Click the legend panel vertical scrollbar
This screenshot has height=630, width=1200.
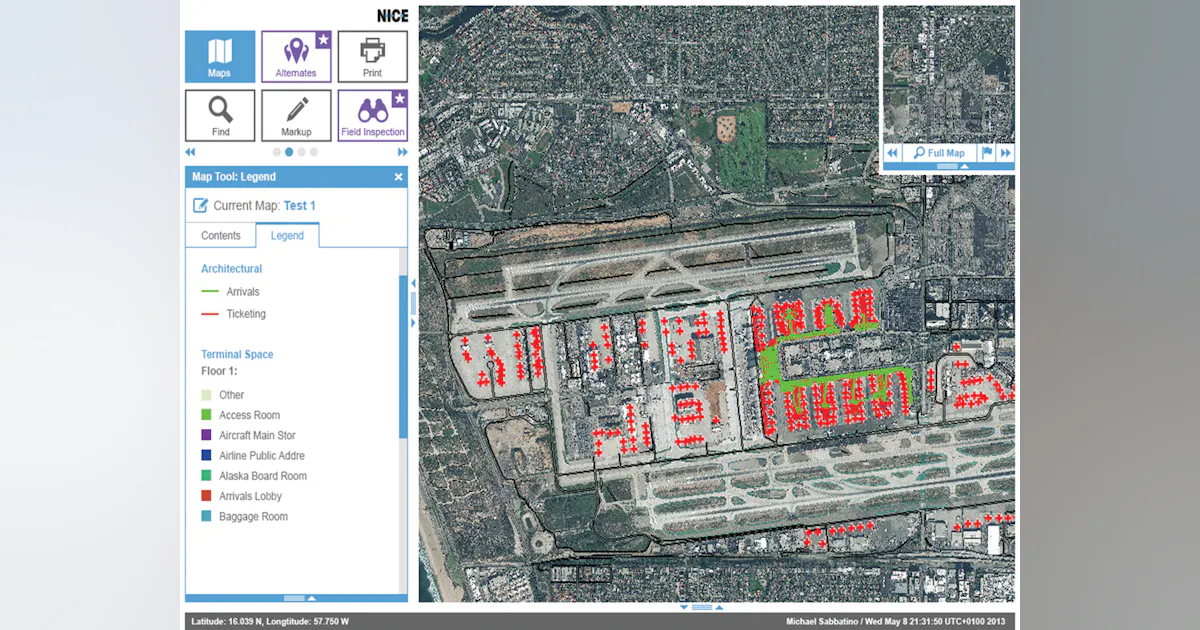[x=403, y=357]
